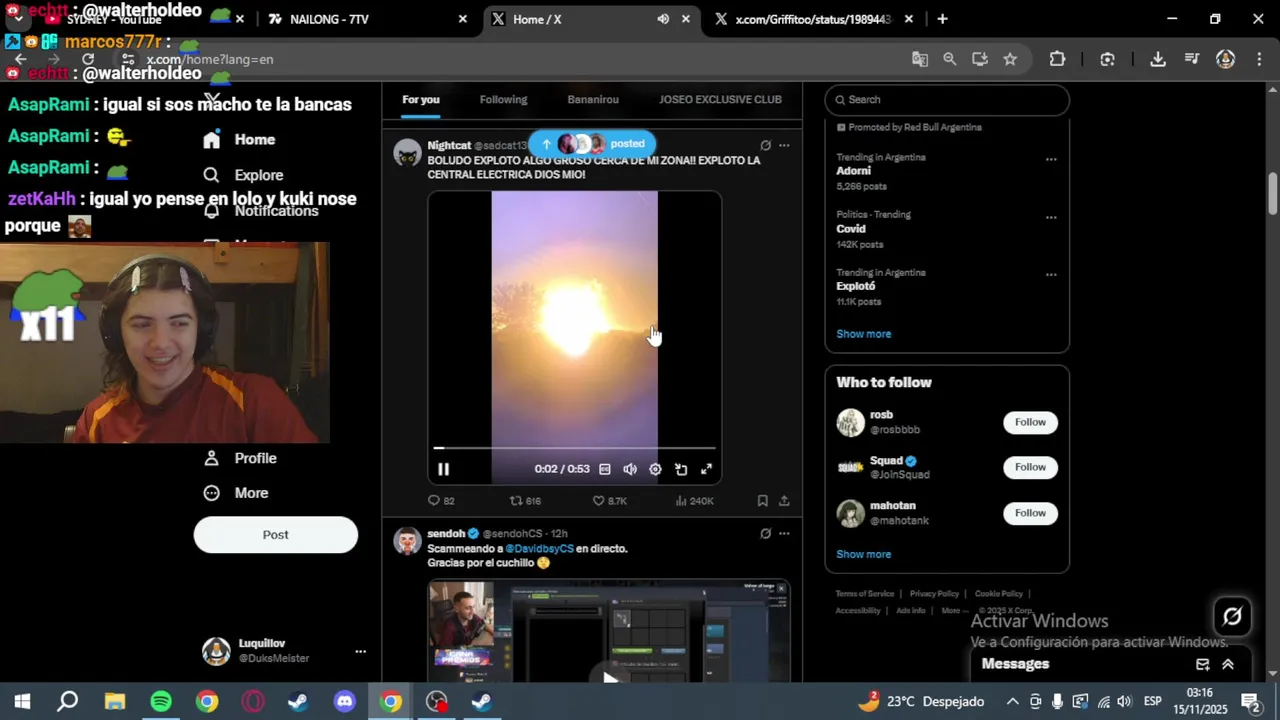Toggle captions on the Nightcat video
Image resolution: width=1280 pixels, height=720 pixels.
[605, 469]
